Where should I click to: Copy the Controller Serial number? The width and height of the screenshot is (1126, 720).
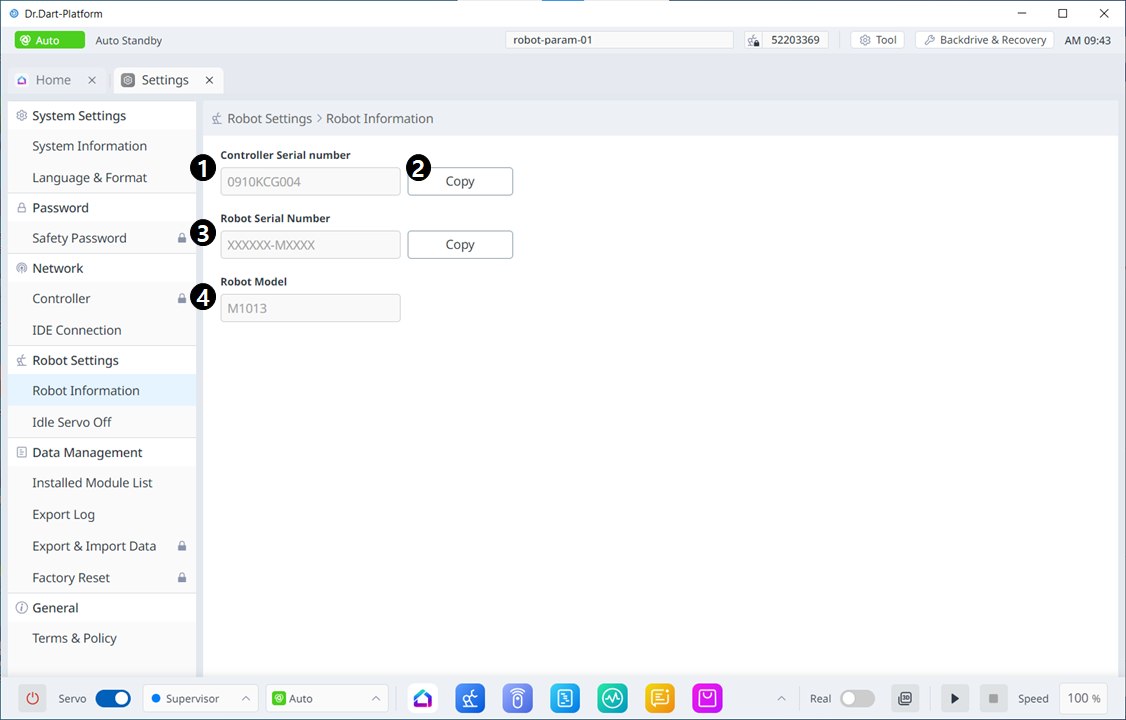click(460, 181)
